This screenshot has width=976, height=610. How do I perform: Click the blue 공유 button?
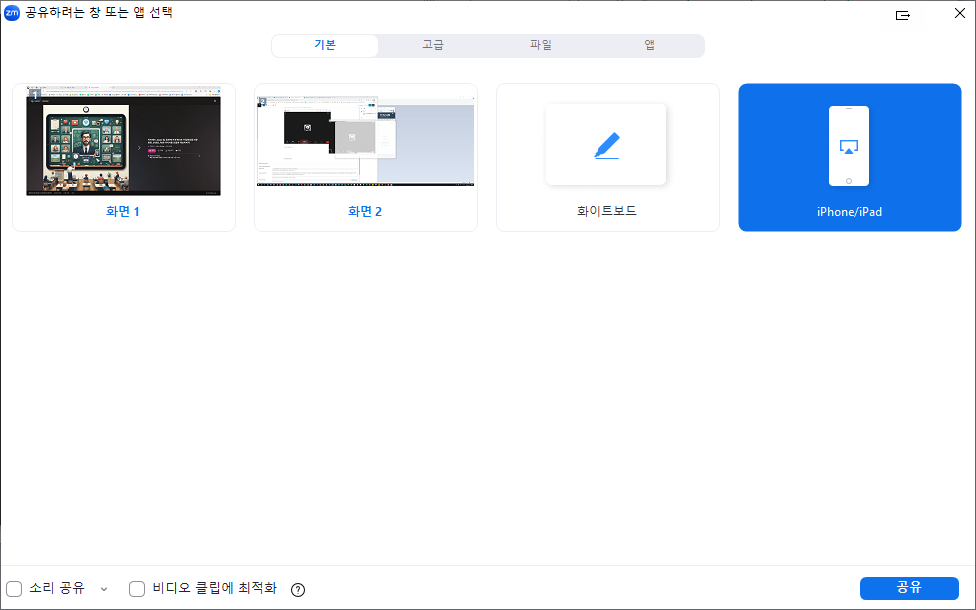pyautogui.click(x=909, y=588)
